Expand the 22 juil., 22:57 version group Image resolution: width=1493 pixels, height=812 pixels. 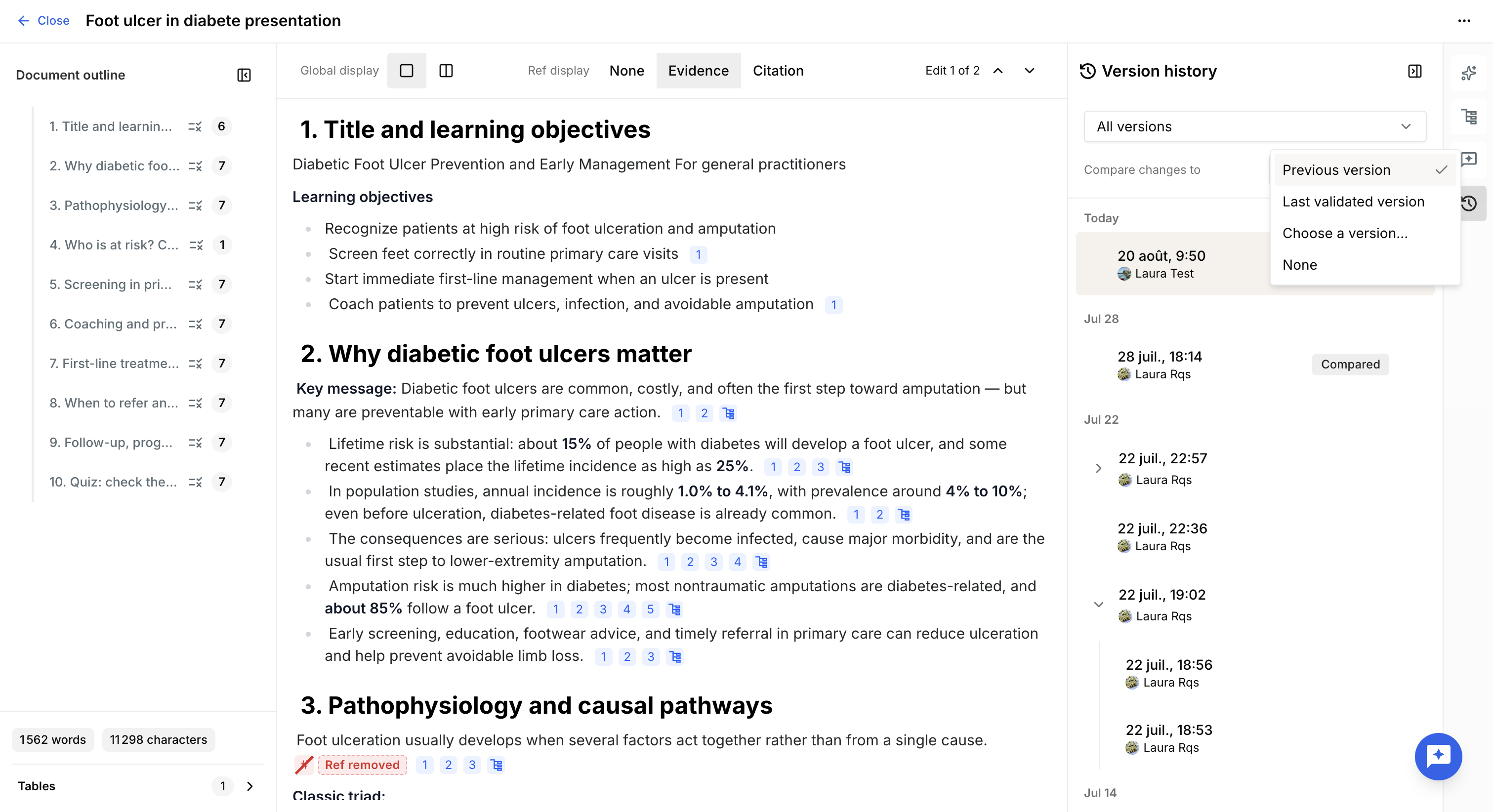click(1098, 468)
